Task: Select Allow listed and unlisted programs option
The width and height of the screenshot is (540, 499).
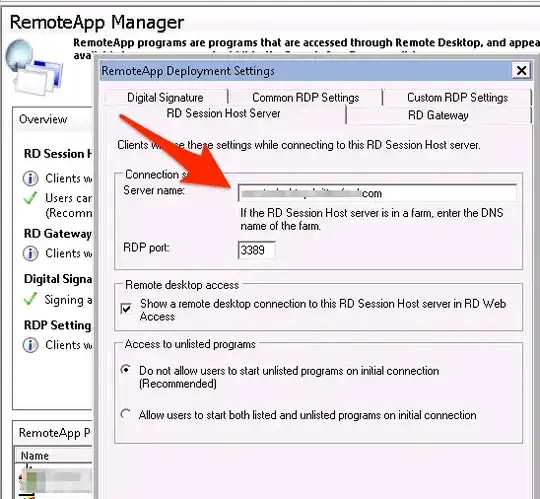Action: pyautogui.click(x=126, y=414)
